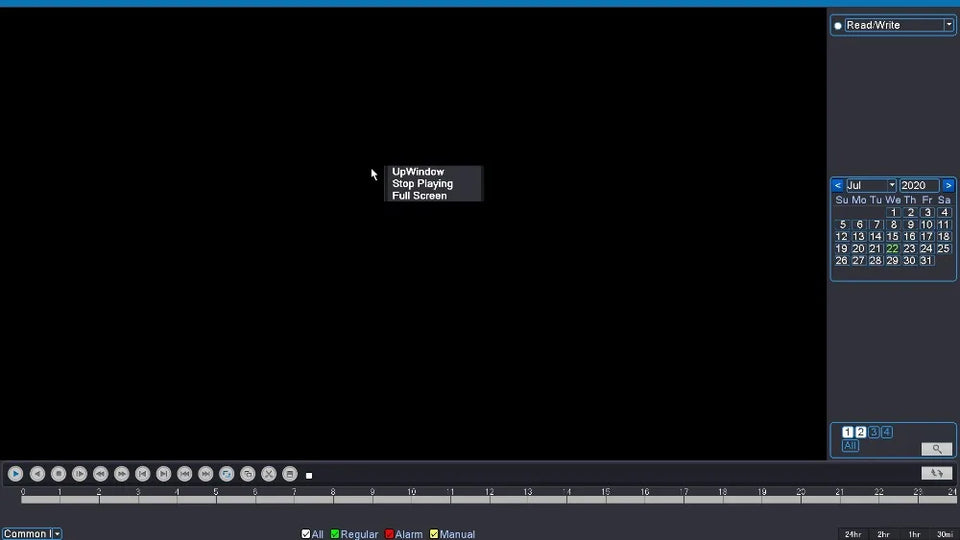
Task: Start playback with the blue play button
Action: pyautogui.click(x=16, y=474)
